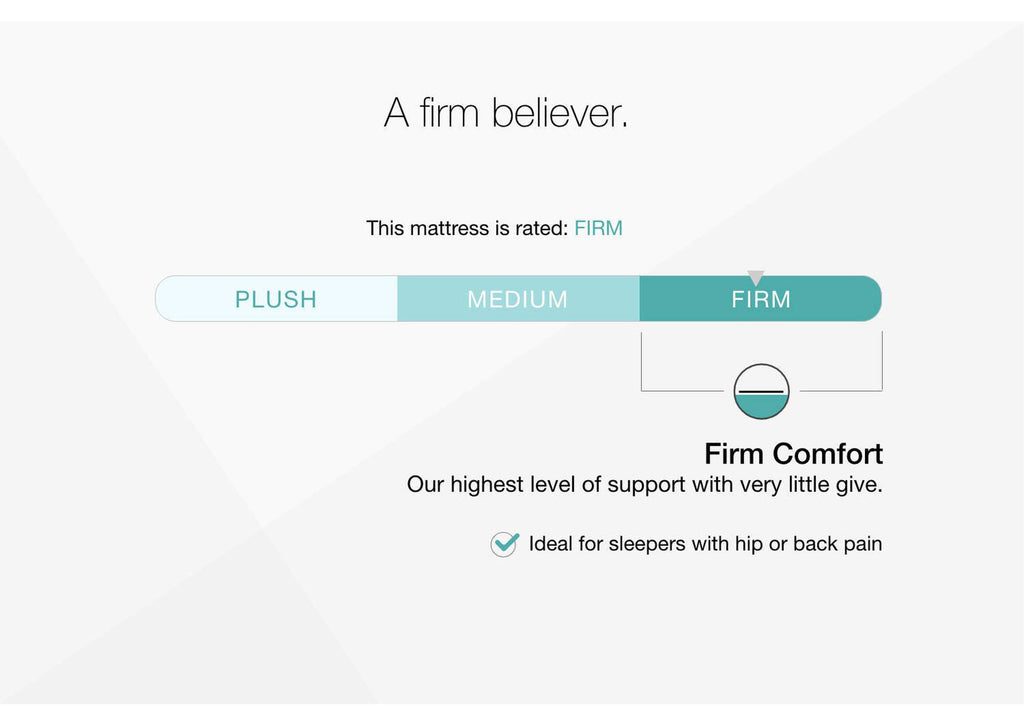Click the 'Firm Comfort' title
Viewport: 1024px width, 726px height.
coord(793,454)
